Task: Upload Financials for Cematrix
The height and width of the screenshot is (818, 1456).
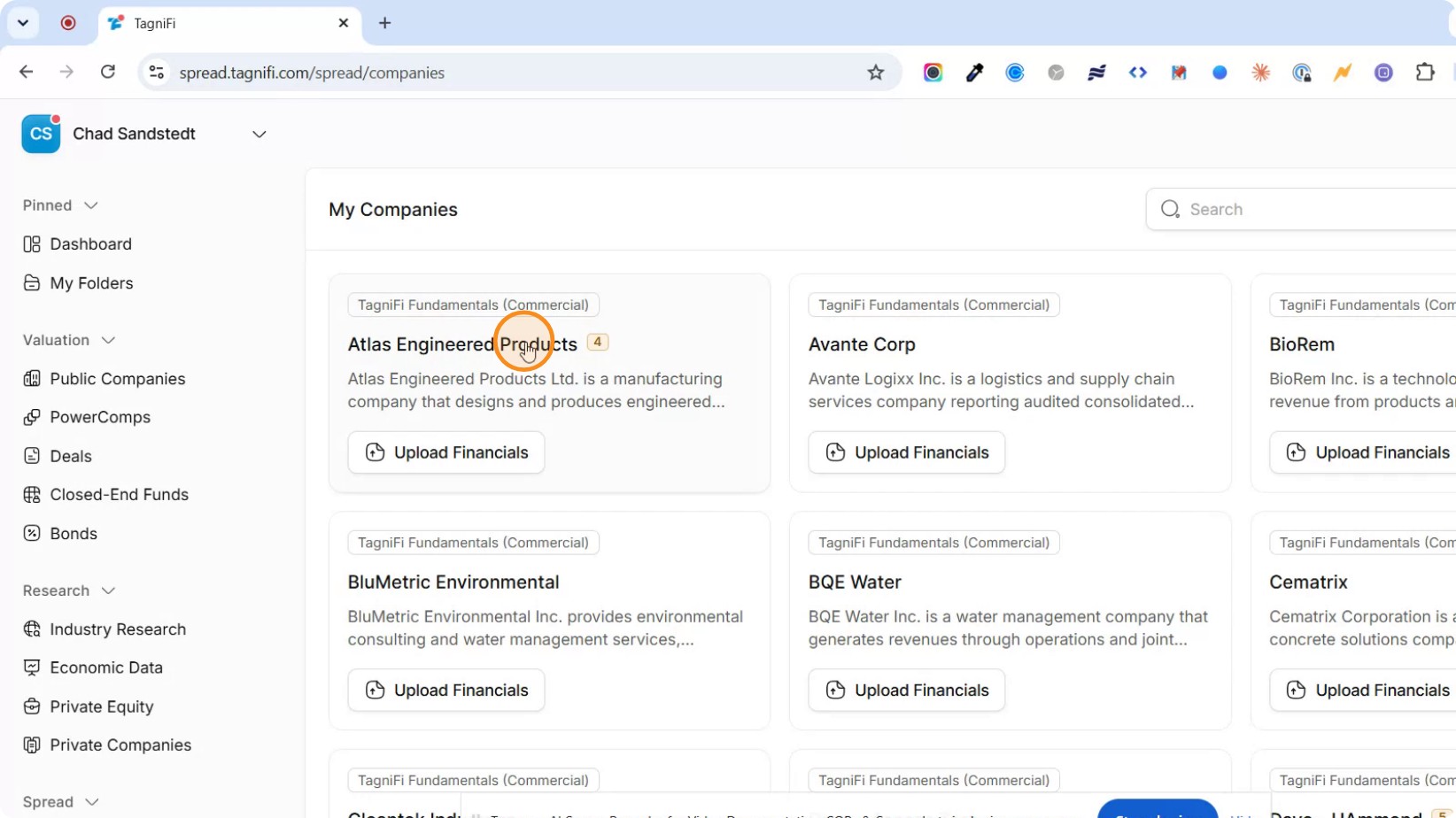Action: tap(1364, 691)
